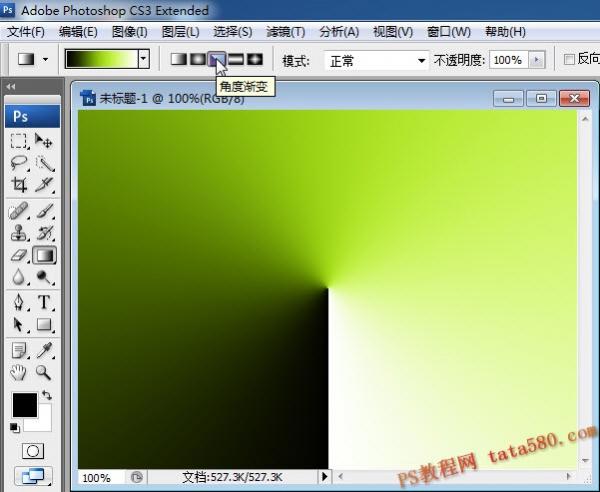Viewport: 600px width, 492px height.
Task: Open the 不透明度 opacity slider arrow
Action: (x=536, y=60)
